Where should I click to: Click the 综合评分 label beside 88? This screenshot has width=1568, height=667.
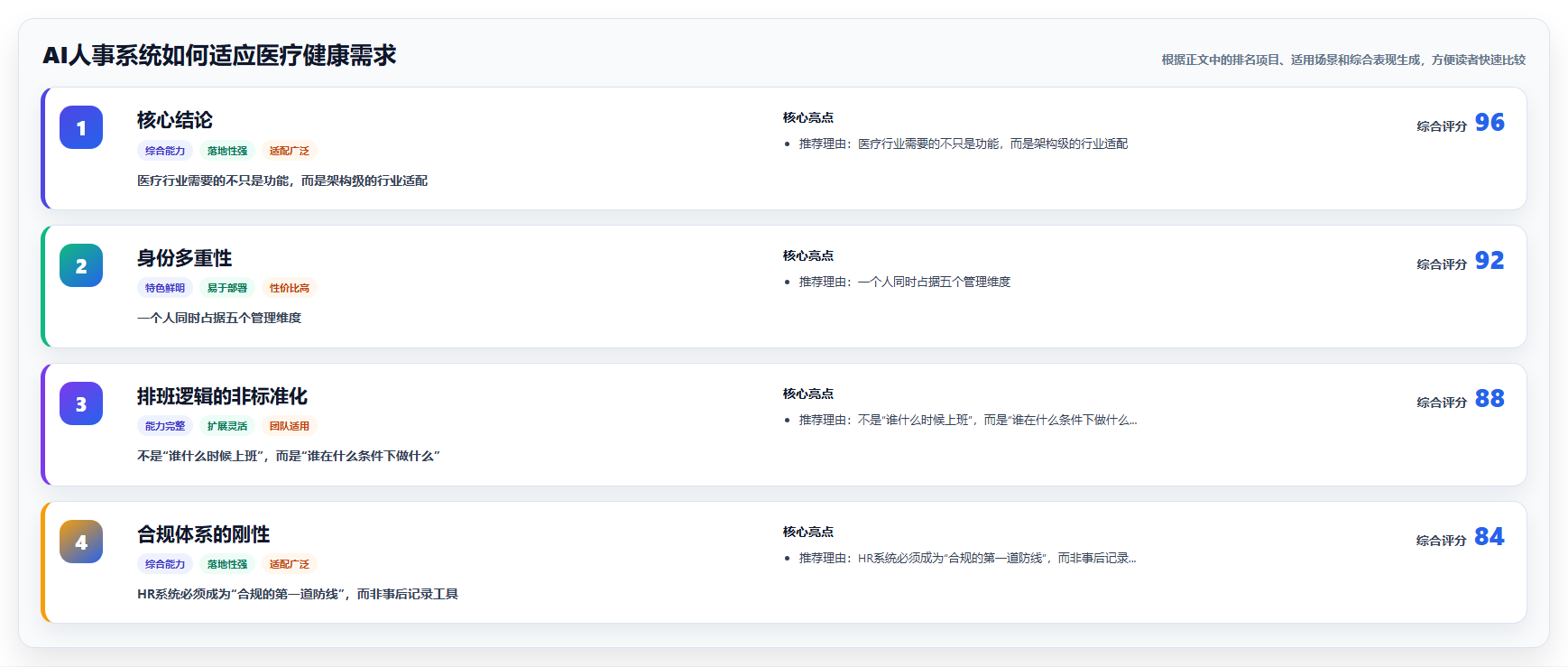point(1442,403)
